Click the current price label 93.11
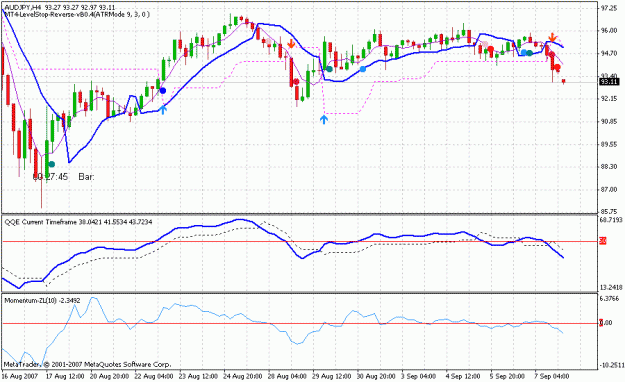Screen dimensions: 625x382 pos(609,82)
